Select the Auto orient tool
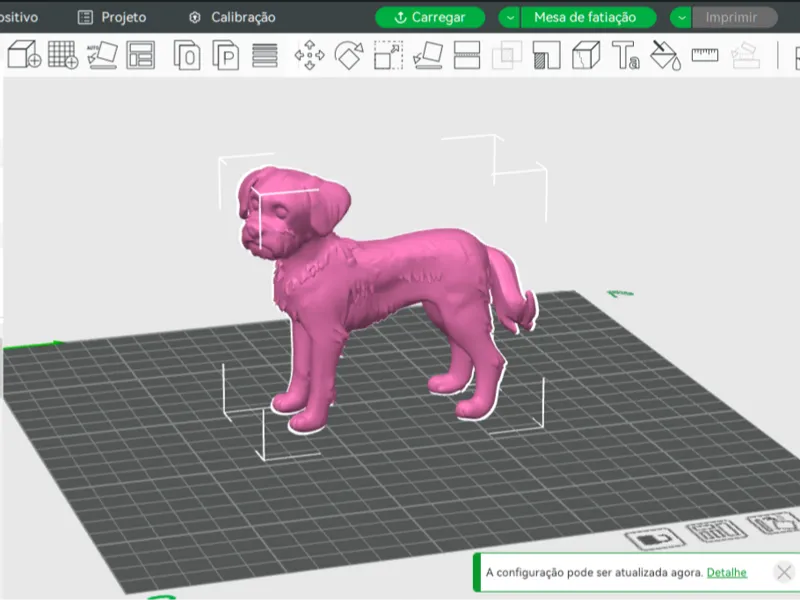 point(102,55)
